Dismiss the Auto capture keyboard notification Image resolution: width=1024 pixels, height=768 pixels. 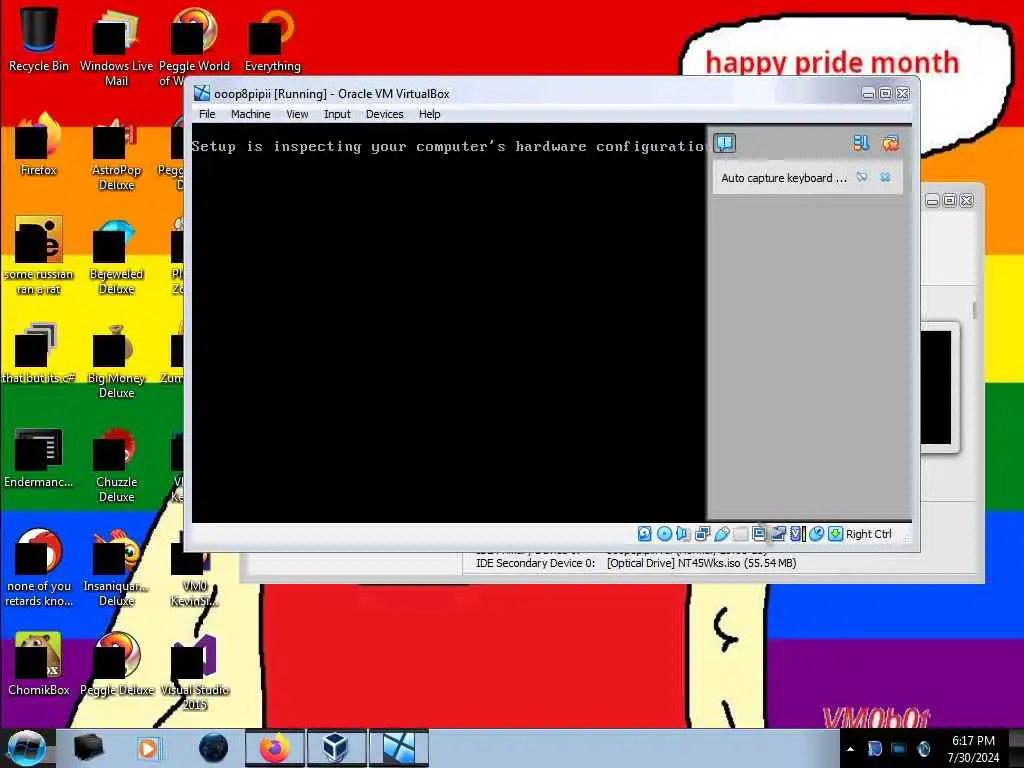885,178
